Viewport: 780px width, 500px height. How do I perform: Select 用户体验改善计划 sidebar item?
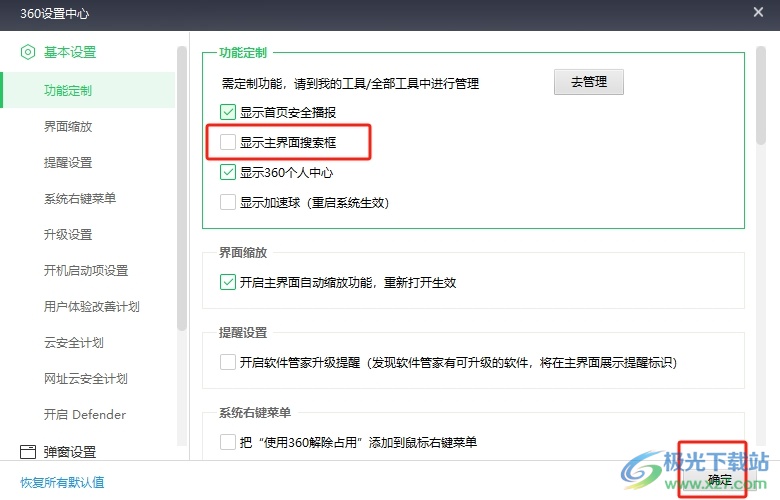point(92,306)
